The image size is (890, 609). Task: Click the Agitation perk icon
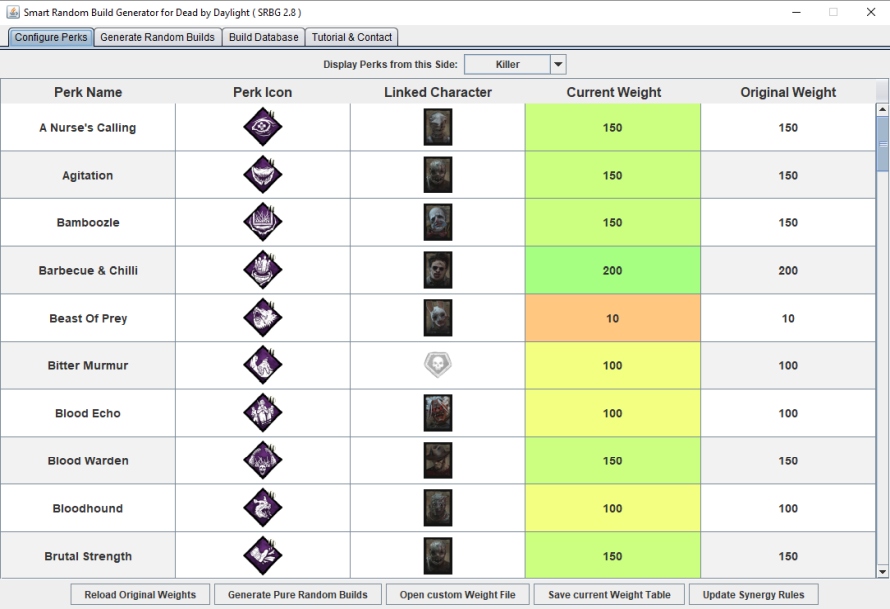263,175
